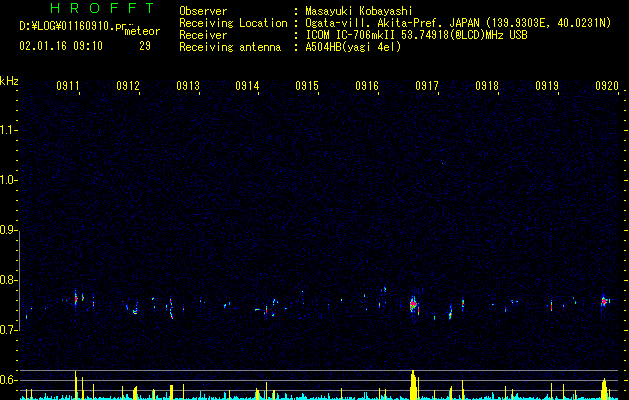This screenshot has width=629, height=400.
Task: Click the antenna value A504HB(yagi 4el)
Action: [353, 47]
